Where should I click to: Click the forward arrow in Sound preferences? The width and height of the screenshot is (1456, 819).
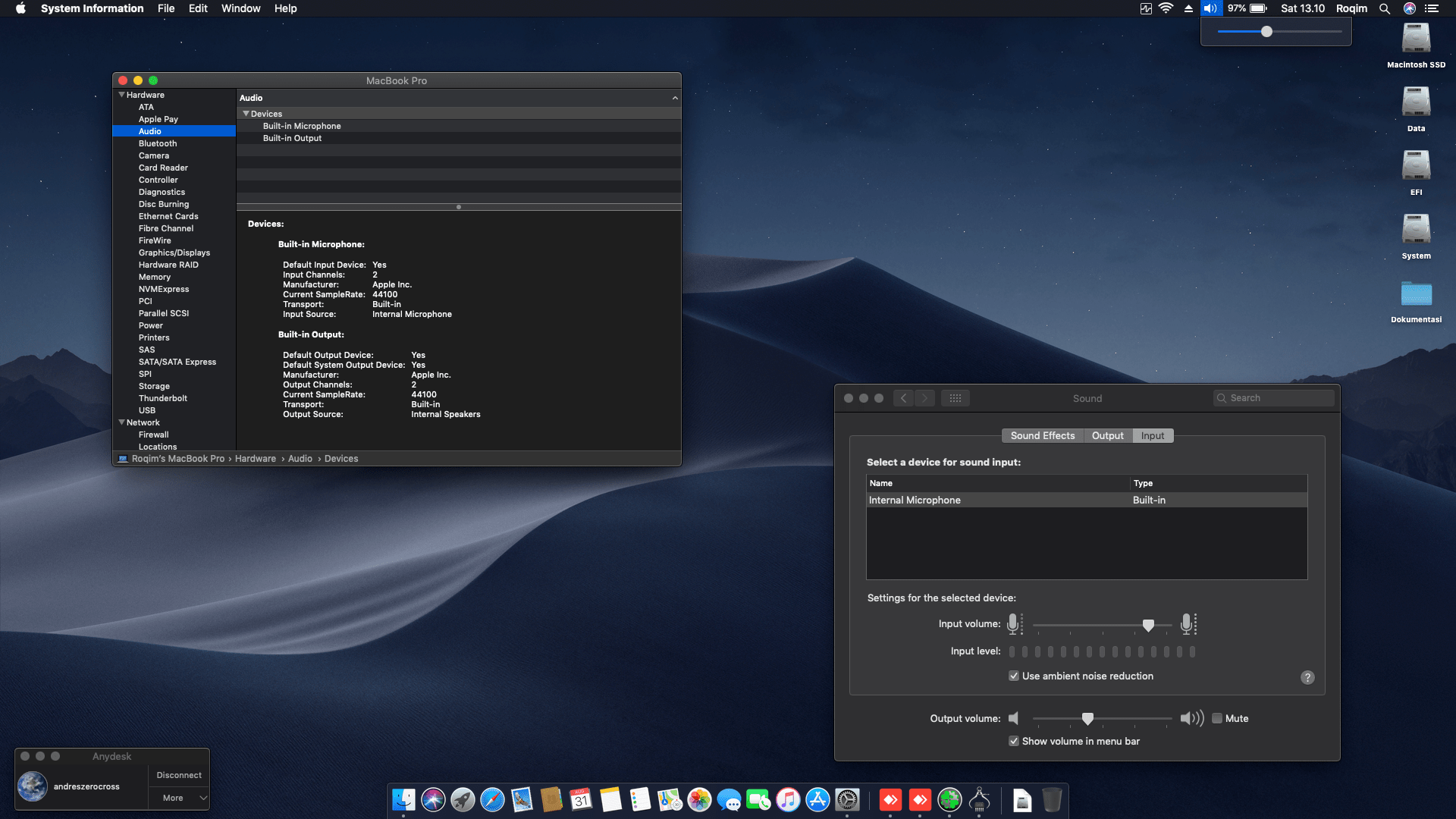coord(924,398)
